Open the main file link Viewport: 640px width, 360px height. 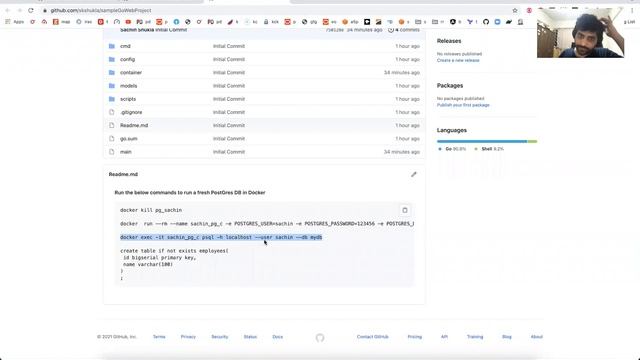pos(126,152)
